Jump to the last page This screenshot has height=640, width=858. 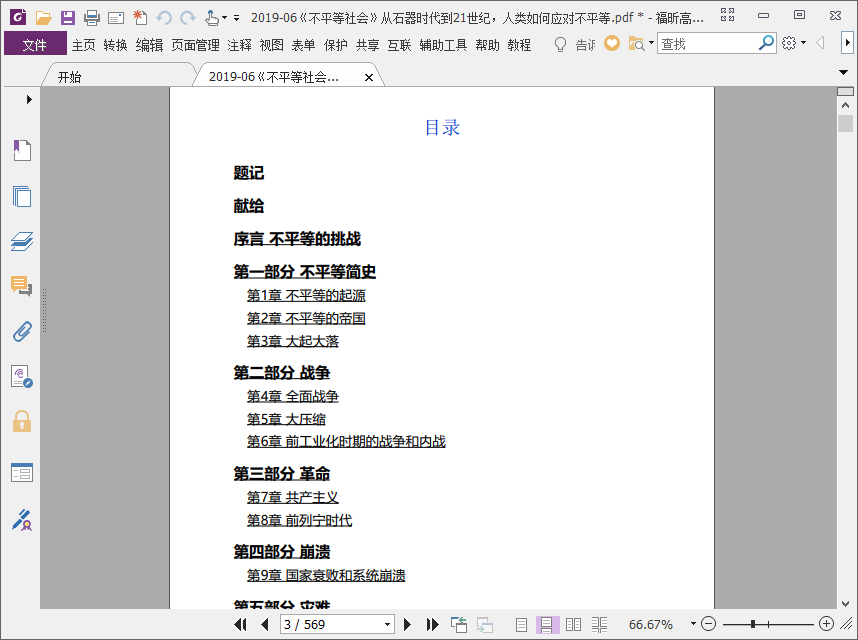[432, 624]
